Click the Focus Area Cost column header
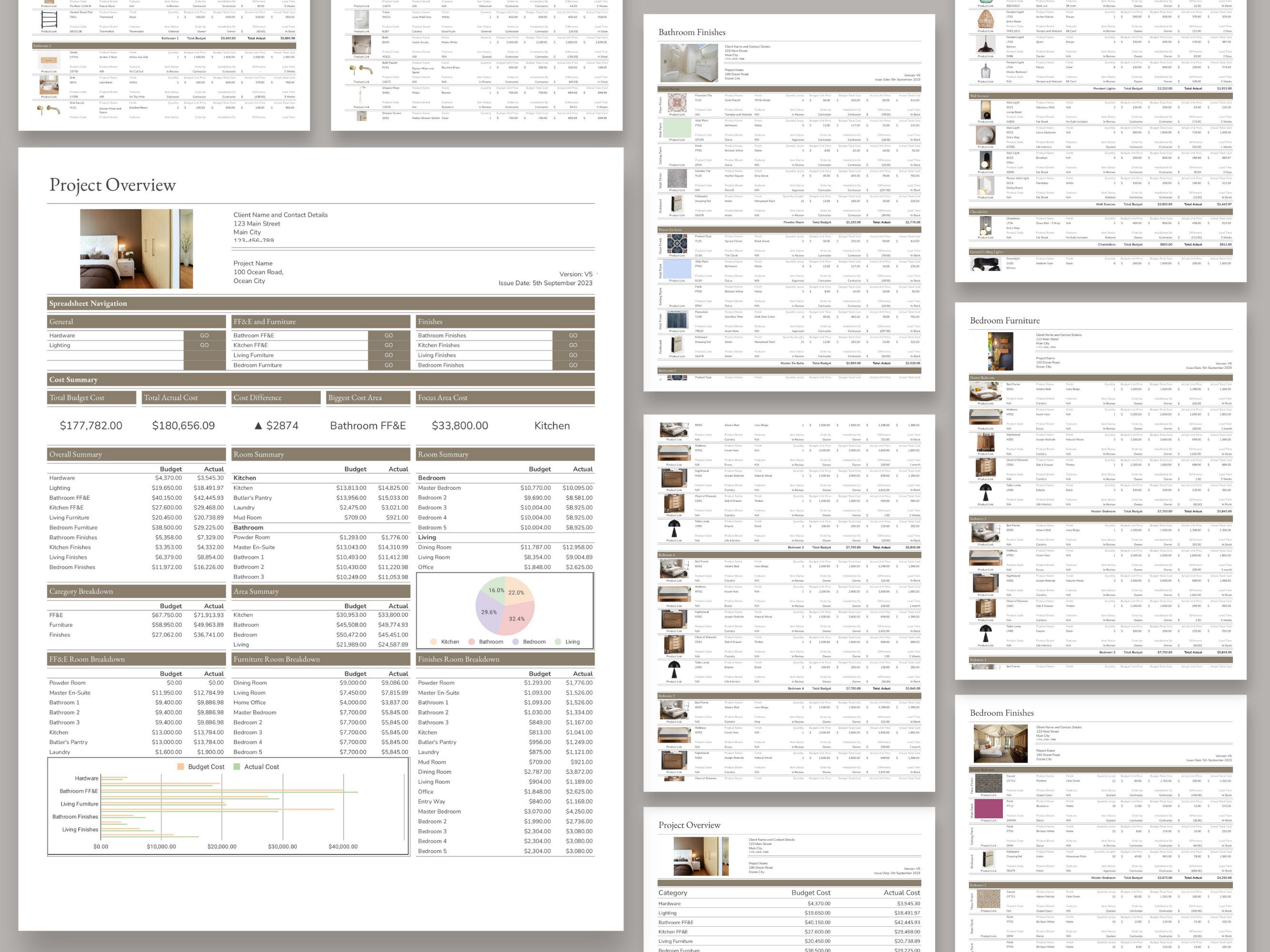This screenshot has width=1270, height=952. click(505, 397)
